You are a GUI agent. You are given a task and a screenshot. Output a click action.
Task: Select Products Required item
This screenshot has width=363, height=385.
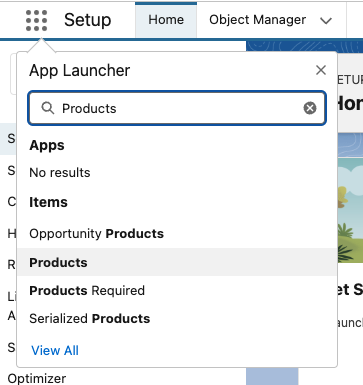[x=177, y=290]
